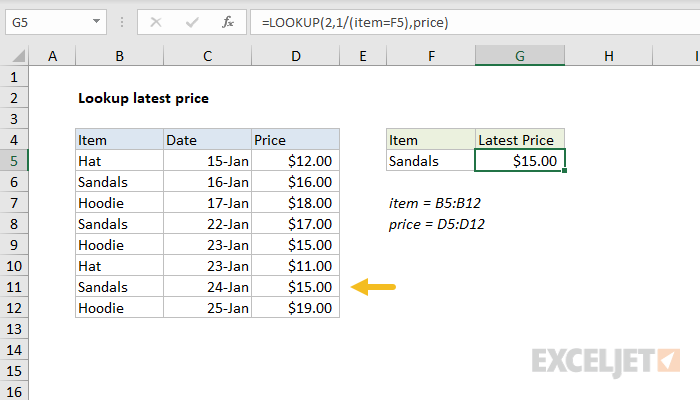The height and width of the screenshot is (400, 700).
Task: Click the 'Latest Price' header cell
Action: (x=520, y=140)
